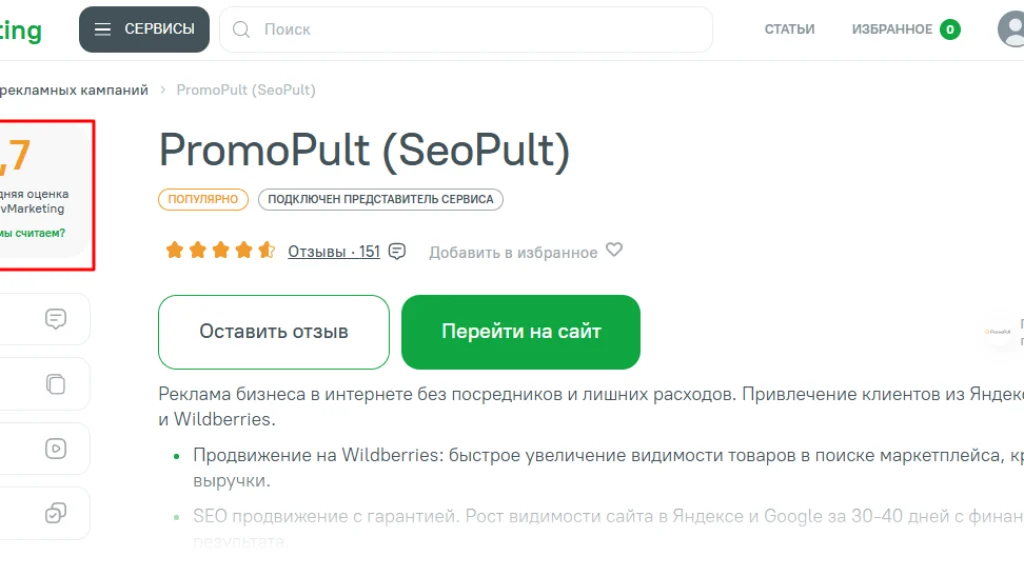Viewport: 1024px width, 576px height.
Task: Click the ПОПУЛЯРНО badge
Action: [x=203, y=199]
